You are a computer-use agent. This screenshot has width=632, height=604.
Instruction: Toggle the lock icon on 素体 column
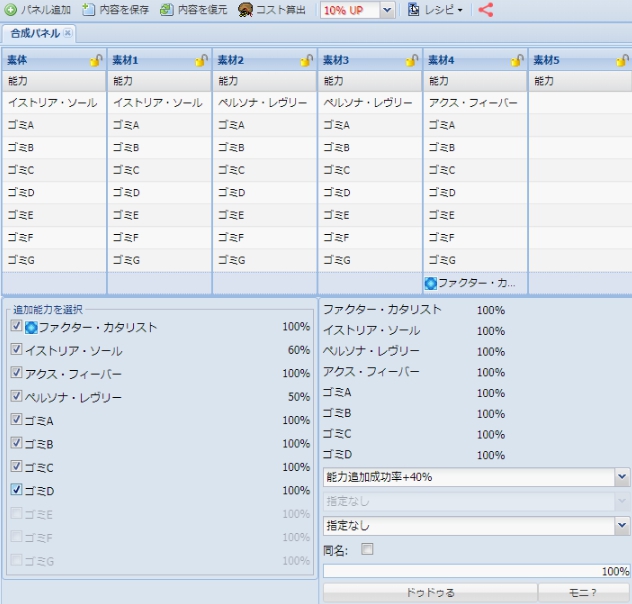pos(96,61)
